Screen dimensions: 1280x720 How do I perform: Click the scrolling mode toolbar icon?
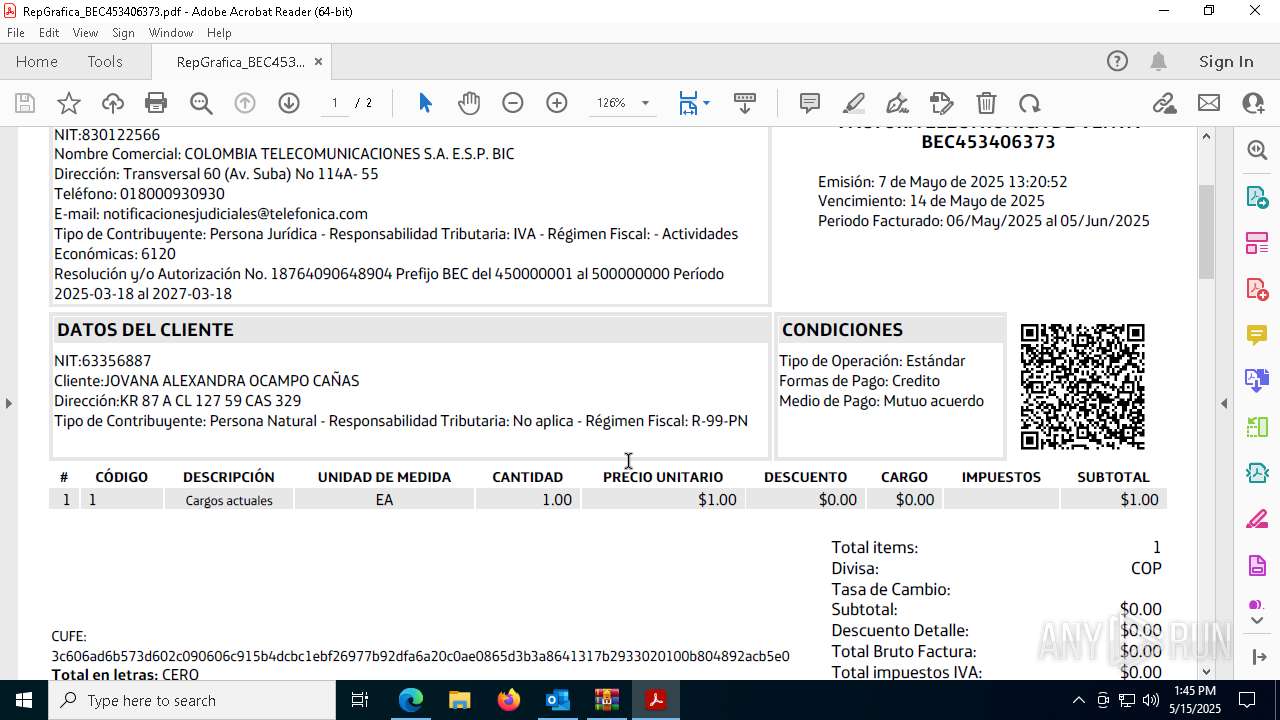(x=745, y=103)
